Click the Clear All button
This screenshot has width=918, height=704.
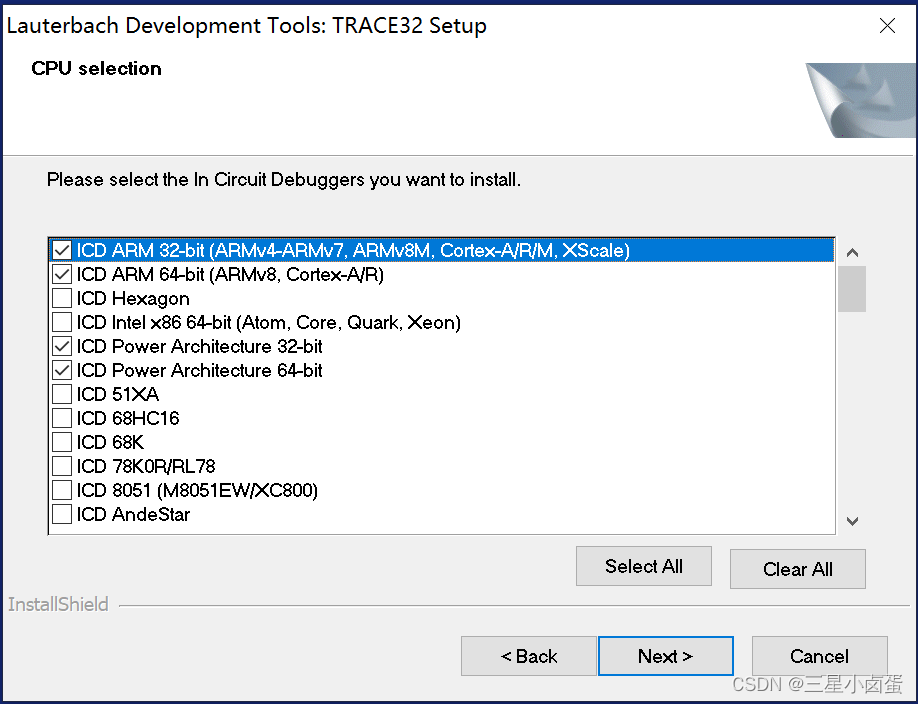[x=797, y=569]
